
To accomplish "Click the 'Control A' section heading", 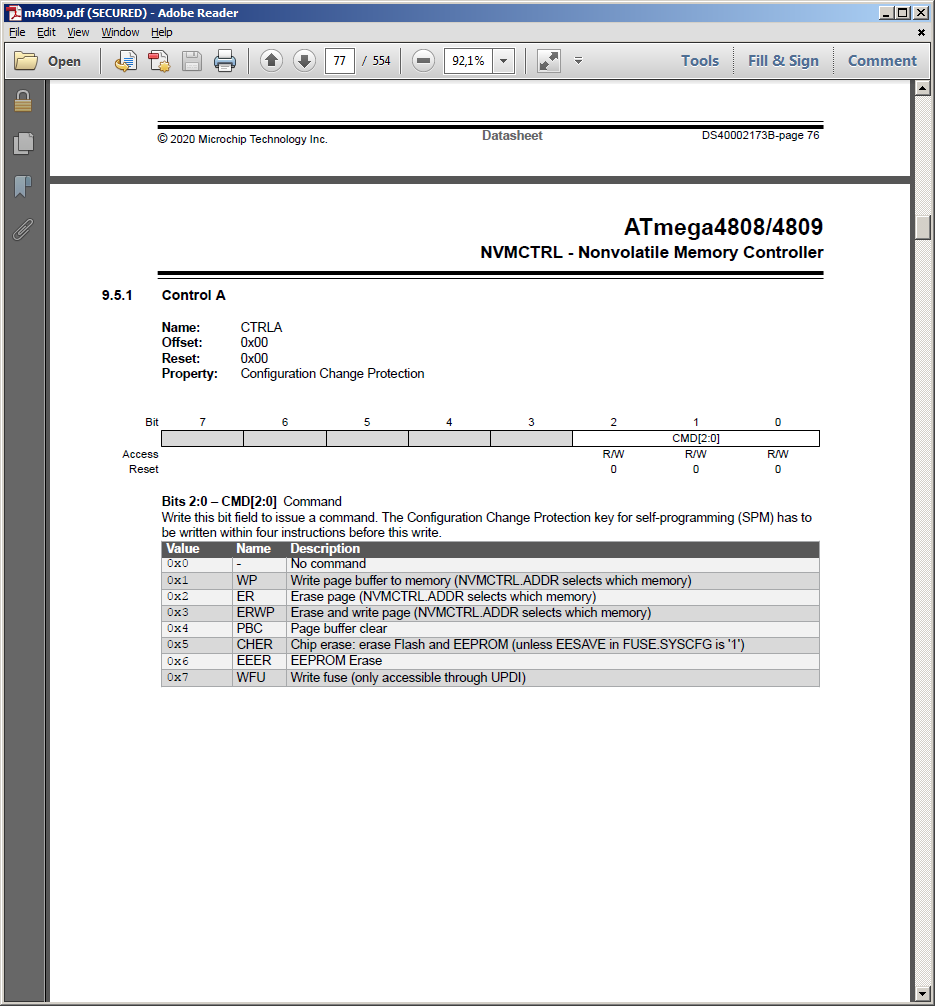I will pyautogui.click(x=193, y=295).
